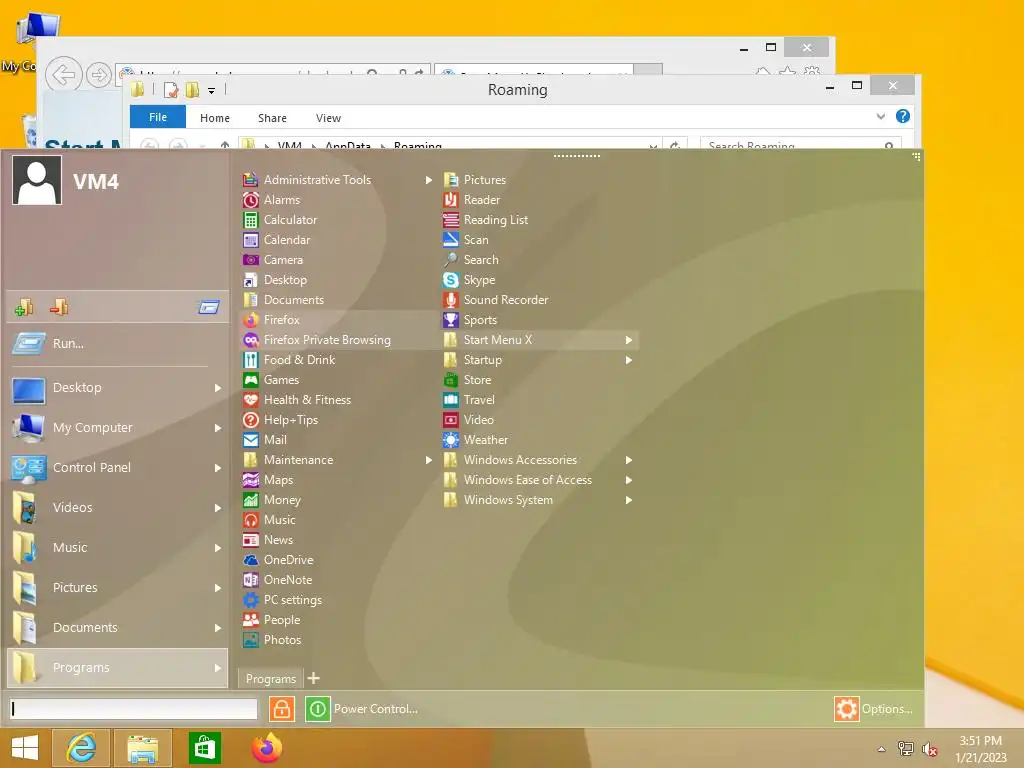Expand My Computer submenu arrow
Viewport: 1024px width, 768px height.
point(218,428)
